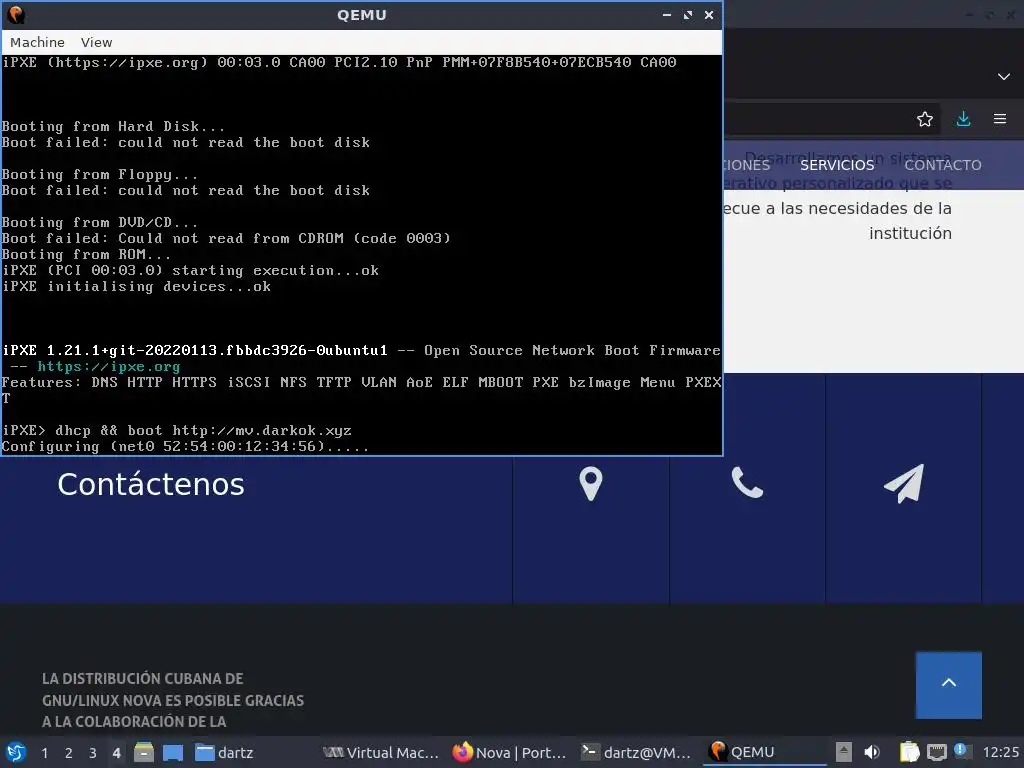This screenshot has width=1024, height=768.
Task: Expand the browser tab list chevron
Action: tap(1004, 76)
